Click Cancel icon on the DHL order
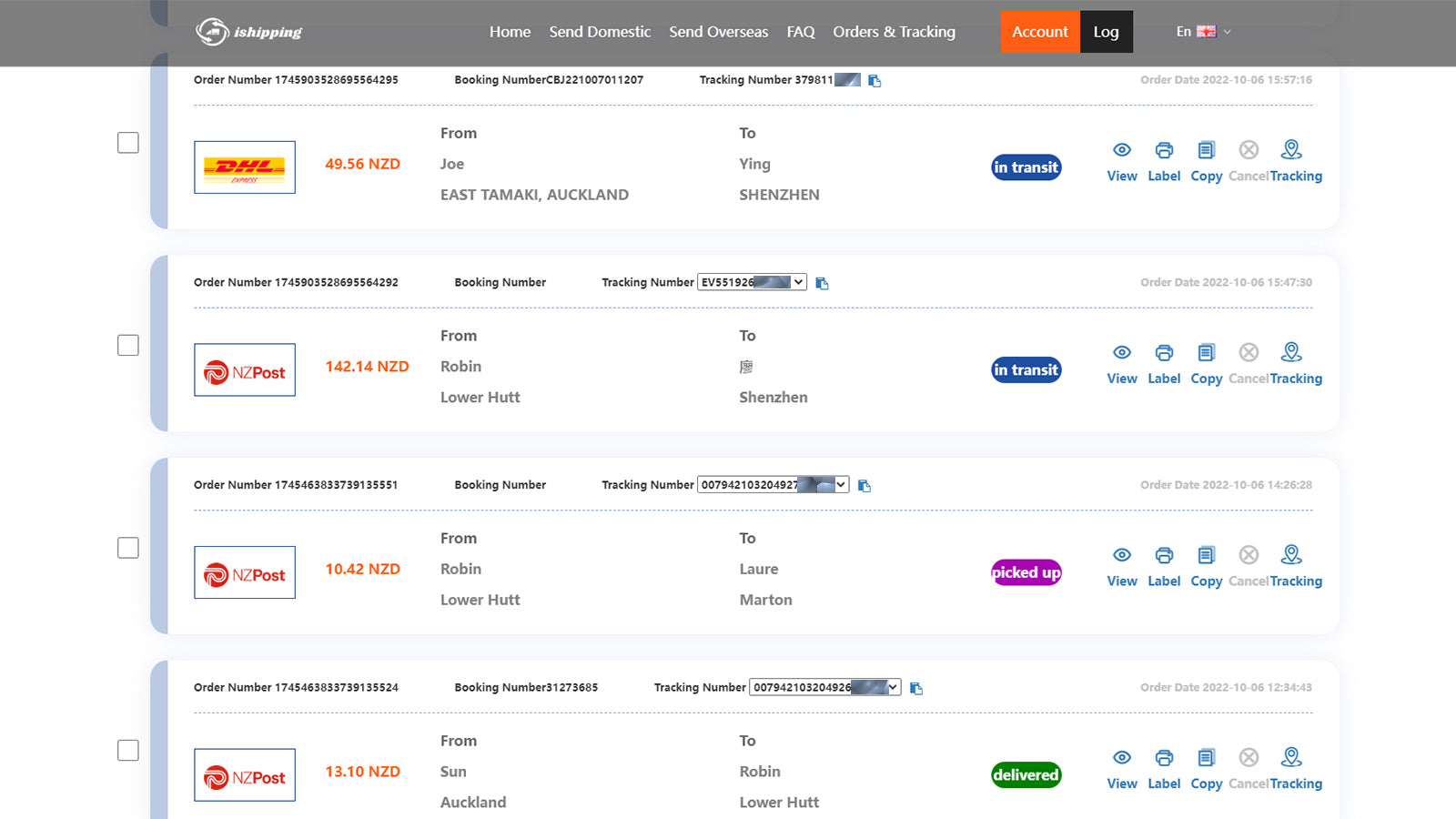The image size is (1456, 819). [x=1249, y=150]
